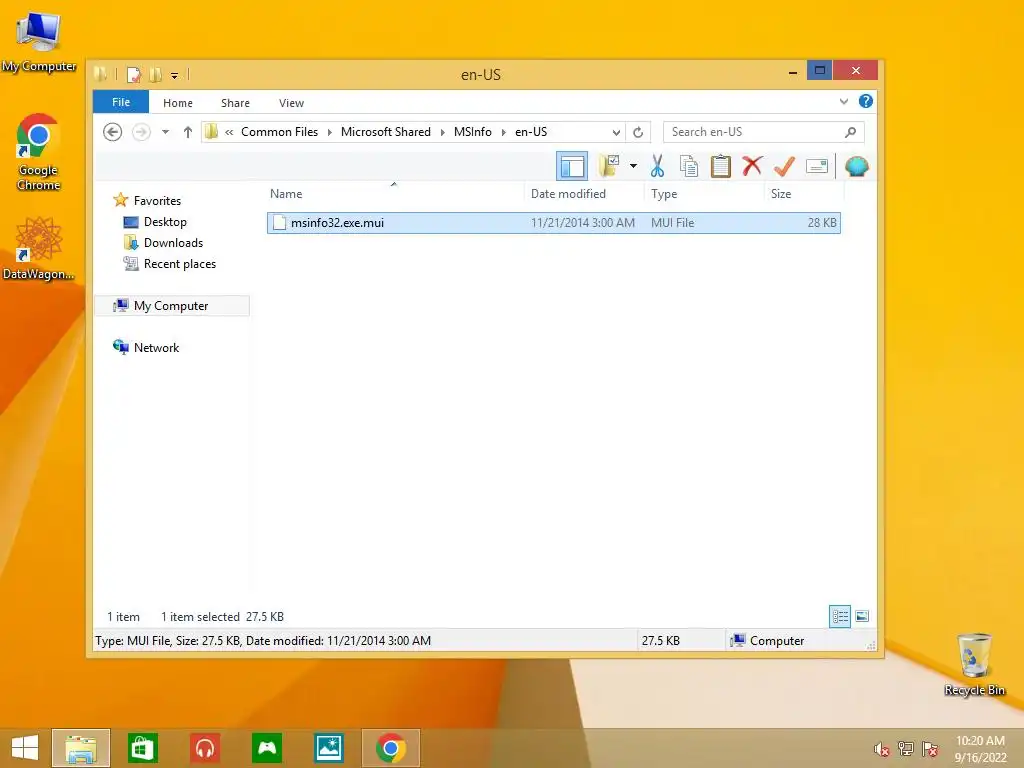Open the recent locations dropdown arrow
The image size is (1024, 768).
point(166,132)
